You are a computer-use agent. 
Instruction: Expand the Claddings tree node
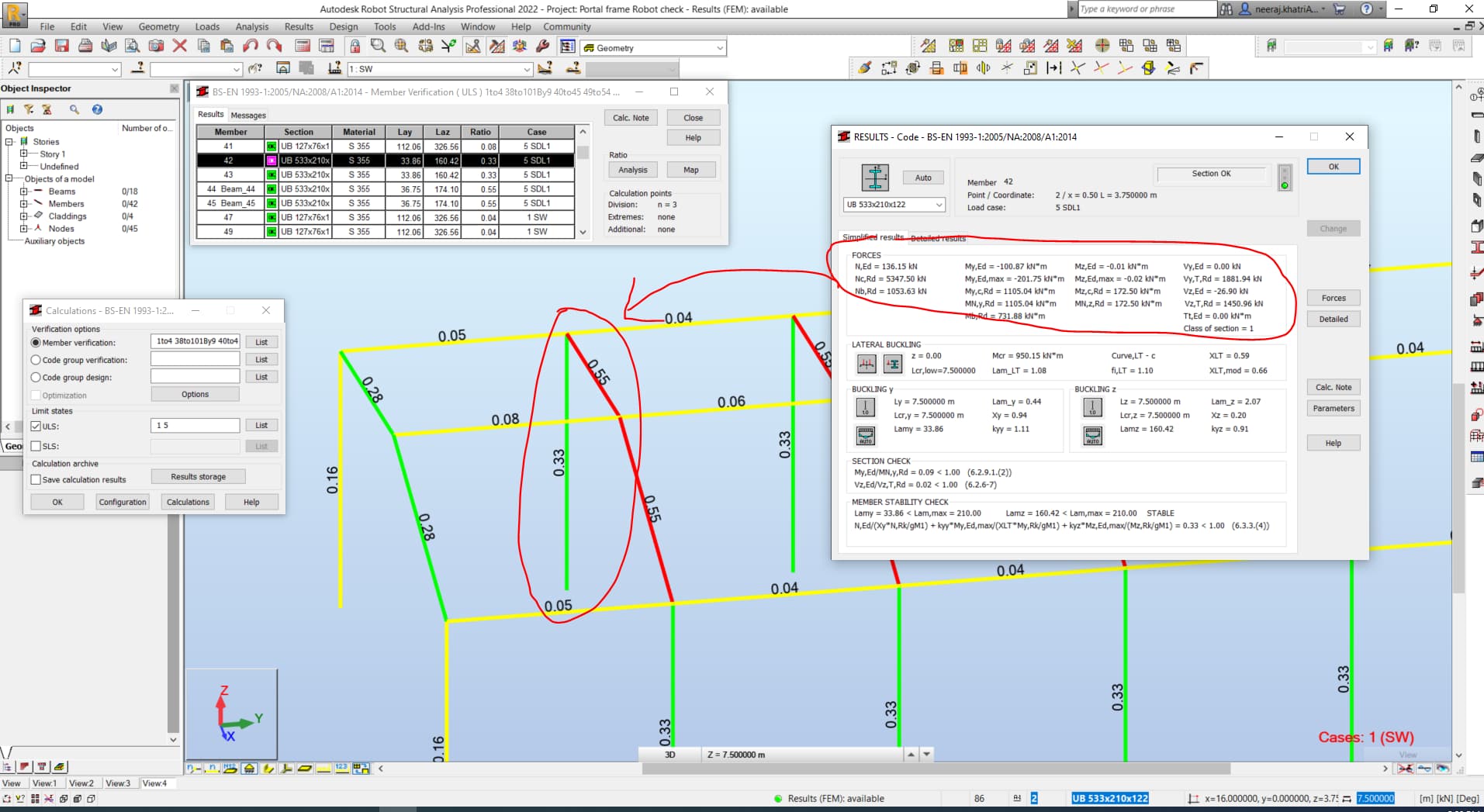[x=23, y=216]
